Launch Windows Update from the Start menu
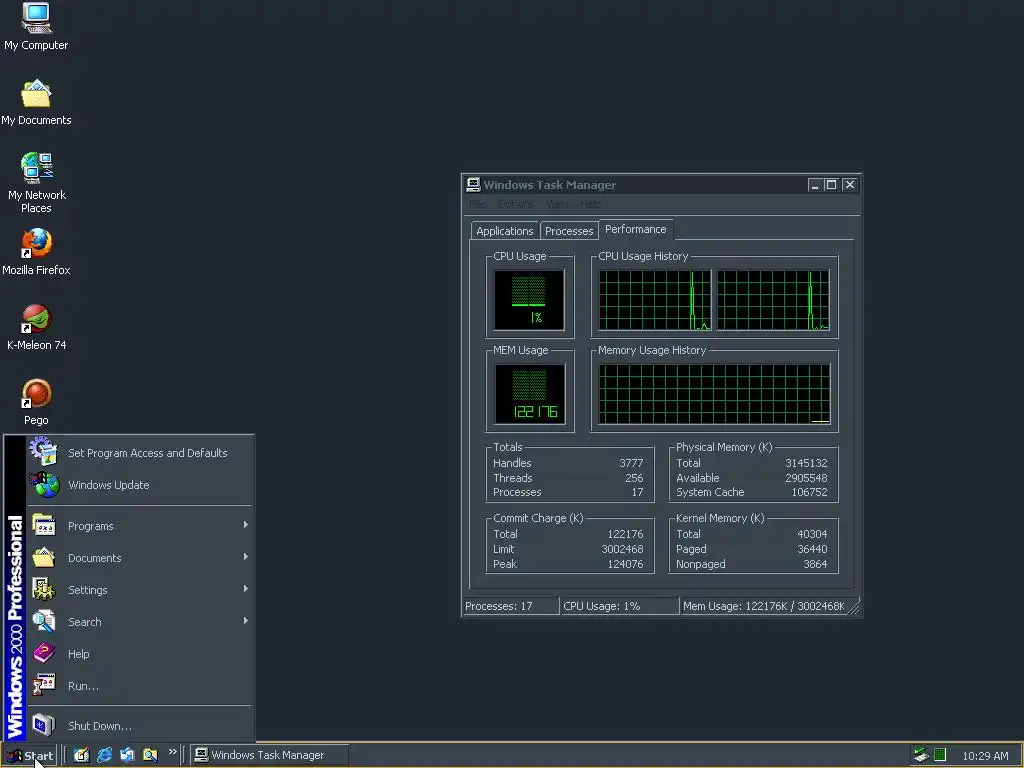The height and width of the screenshot is (768, 1024). (140, 485)
